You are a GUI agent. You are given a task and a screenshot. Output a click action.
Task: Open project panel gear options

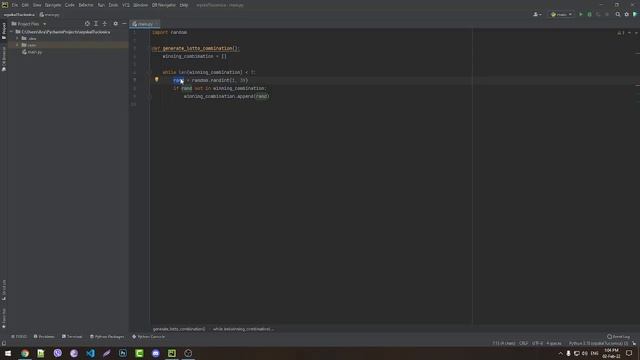[x=116, y=24]
